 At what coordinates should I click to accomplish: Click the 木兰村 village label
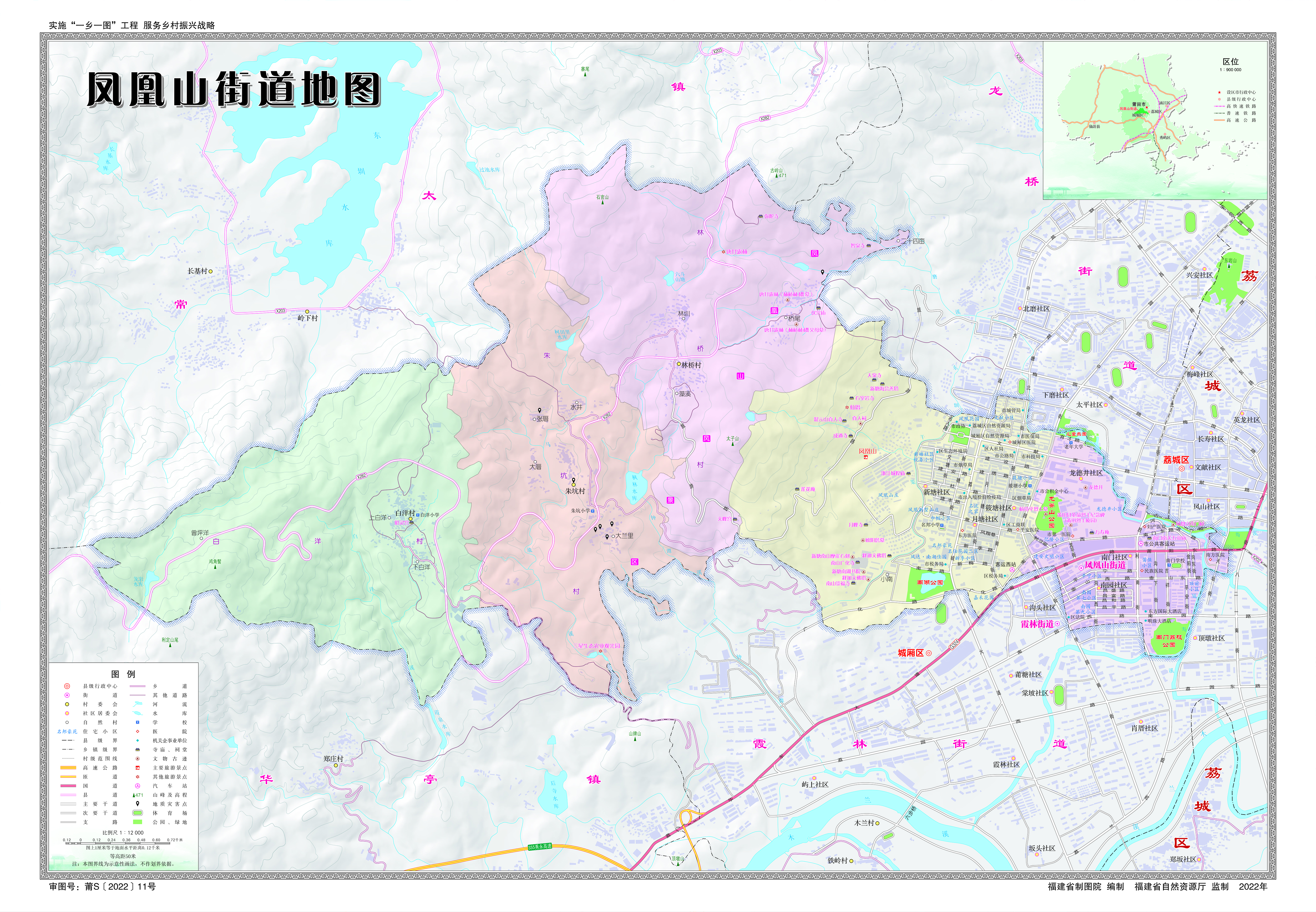coord(864,823)
